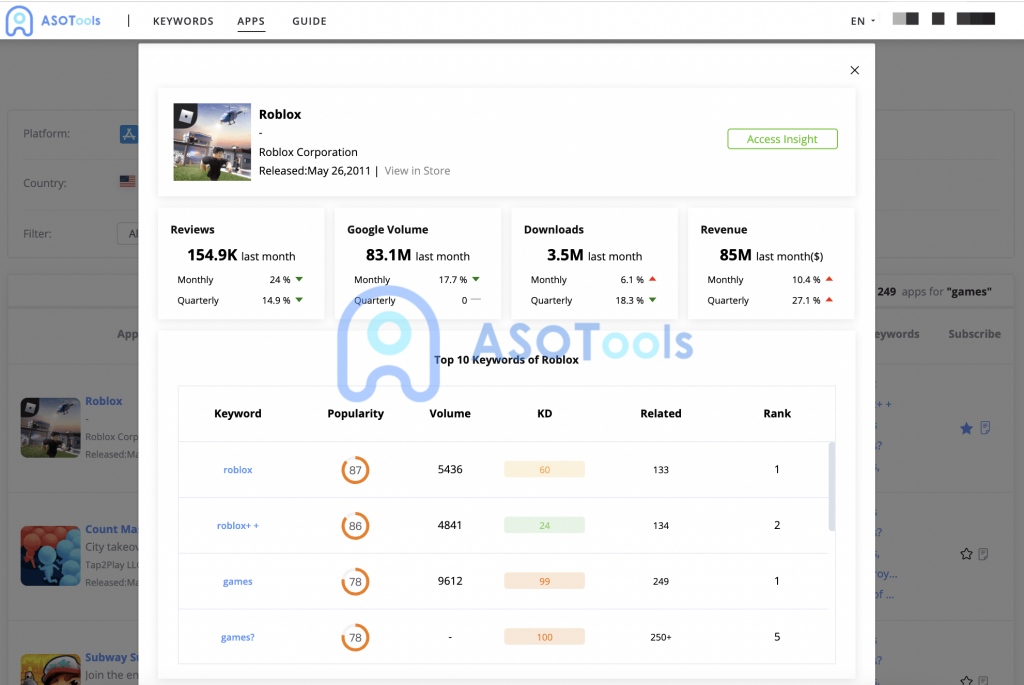Click the Revenue quarterly 27.1 % value
The image size is (1024, 685).
(x=806, y=300)
